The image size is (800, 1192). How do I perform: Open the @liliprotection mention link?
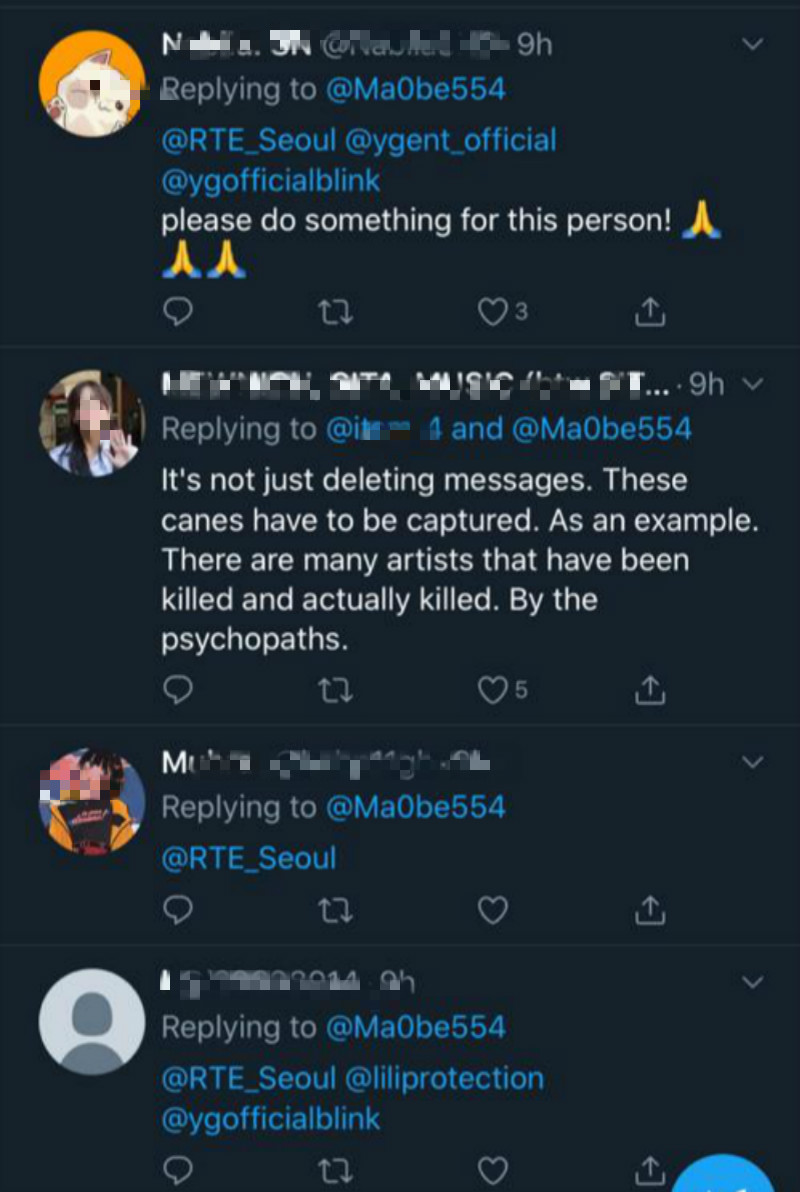tap(444, 1078)
